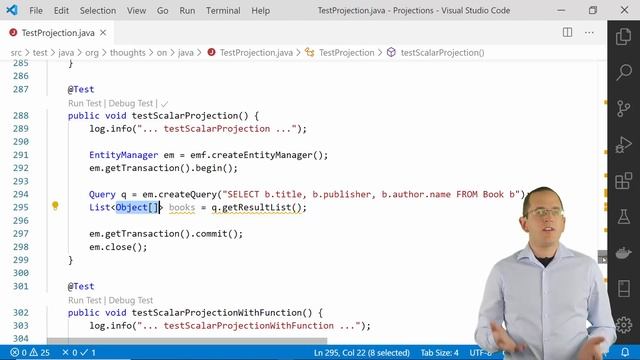Click the split editor icon
The width and height of the screenshot is (640, 360).
tap(567, 32)
